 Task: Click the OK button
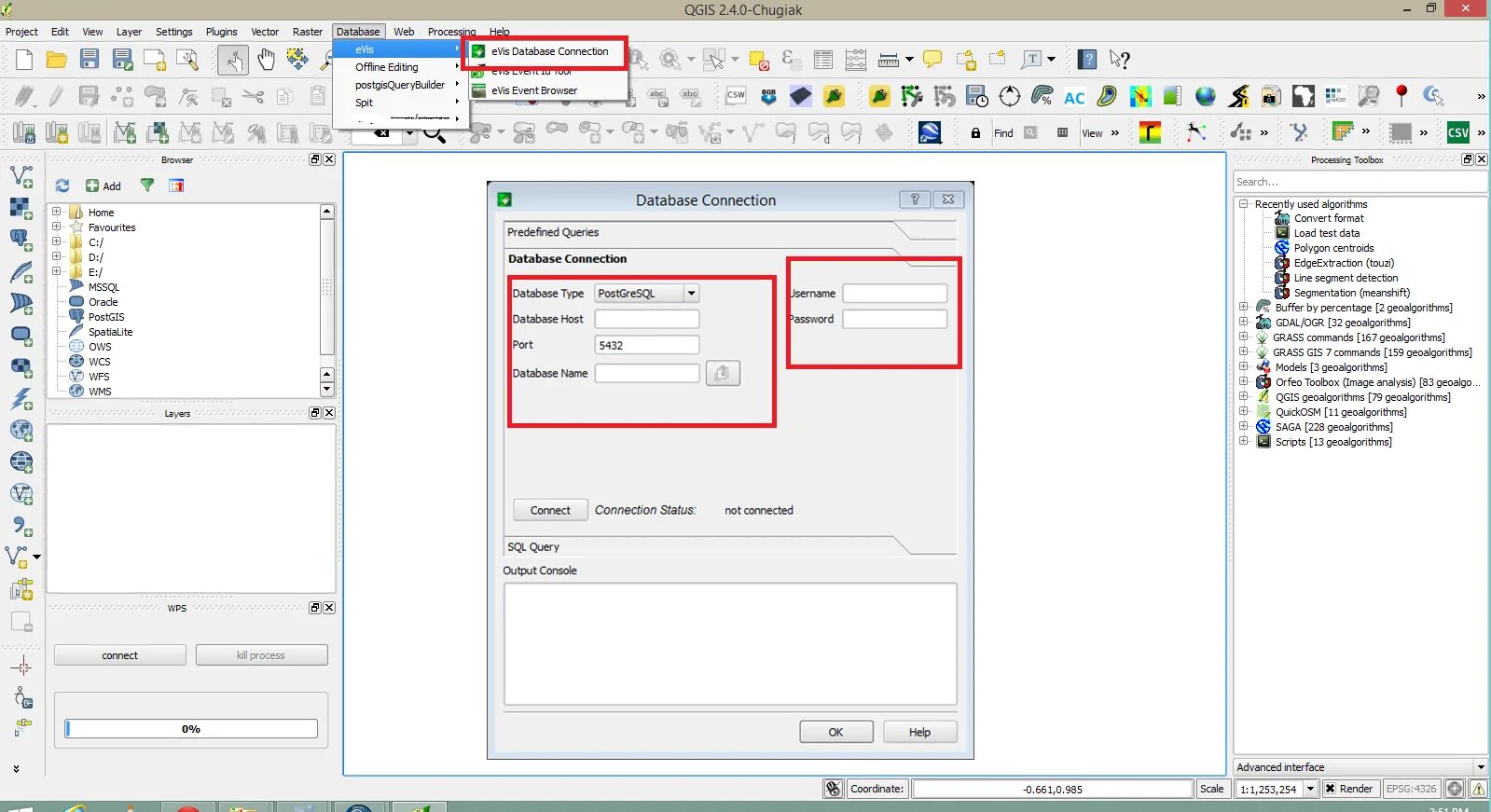tap(836, 732)
